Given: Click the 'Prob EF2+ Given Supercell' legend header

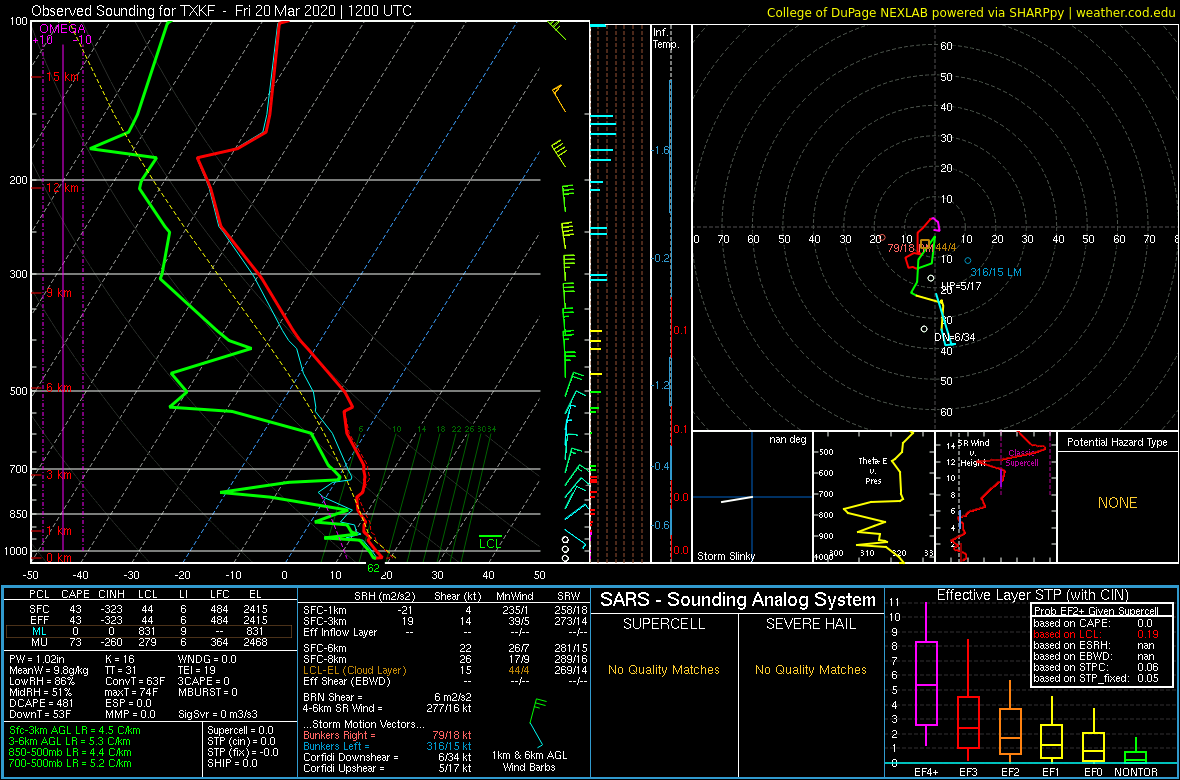Looking at the screenshot, I should coord(1096,611).
